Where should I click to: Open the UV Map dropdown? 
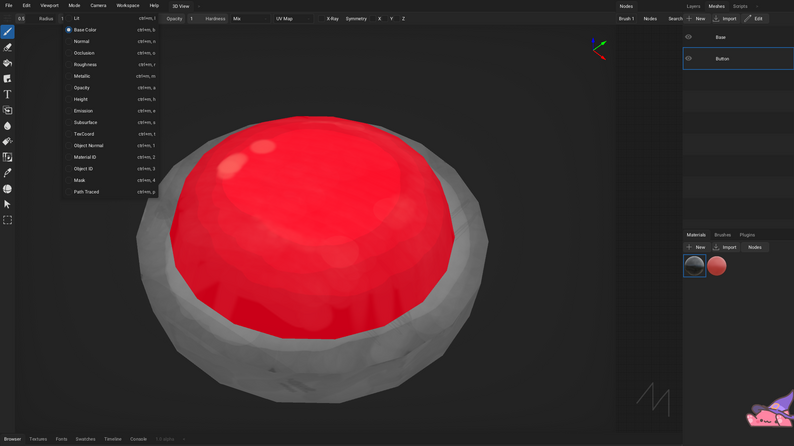click(x=293, y=19)
